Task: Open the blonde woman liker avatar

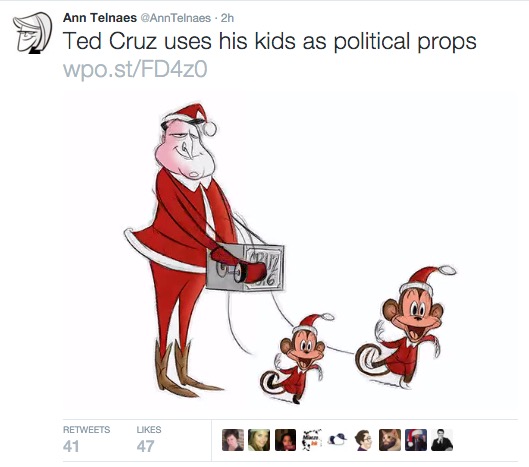Action: tap(259, 440)
